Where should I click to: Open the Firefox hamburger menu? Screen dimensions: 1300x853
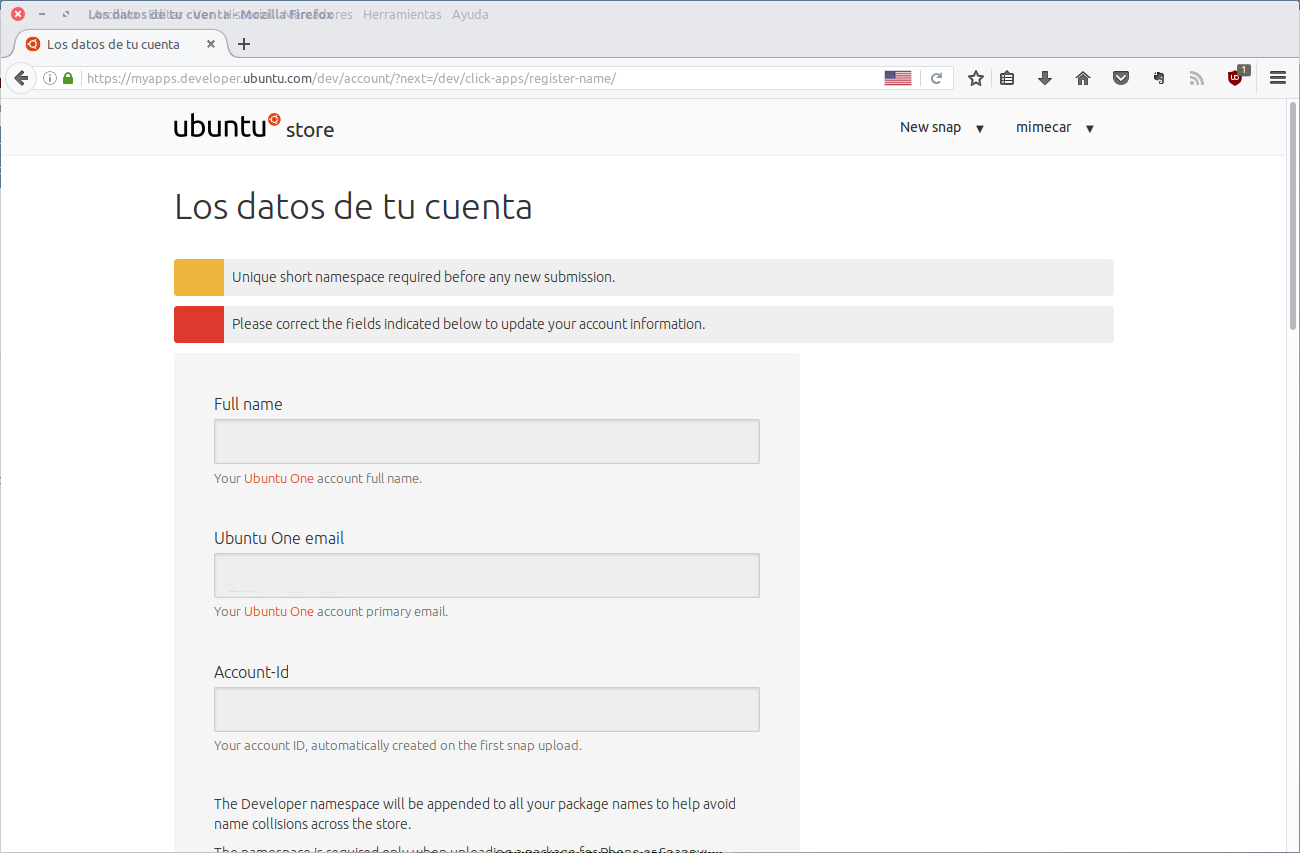[x=1277, y=78]
